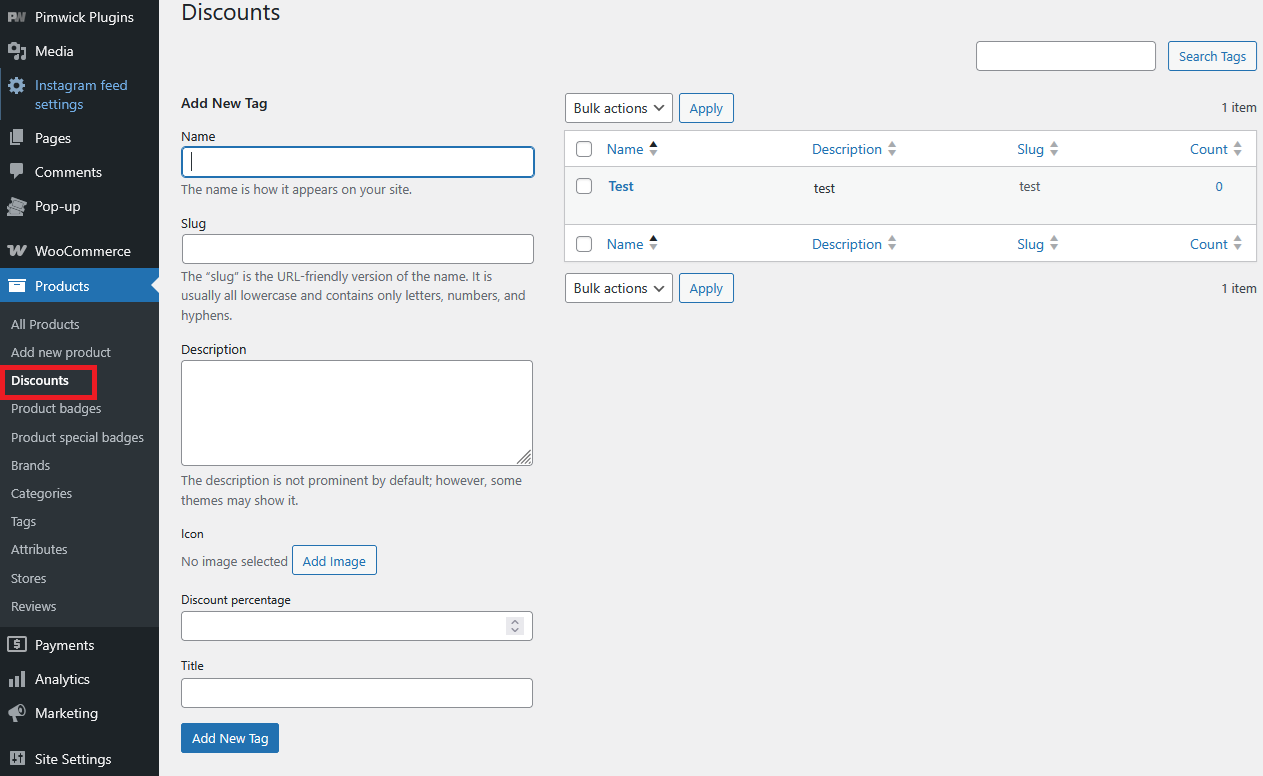Click top Apply button
The height and width of the screenshot is (776, 1263).
(x=706, y=108)
